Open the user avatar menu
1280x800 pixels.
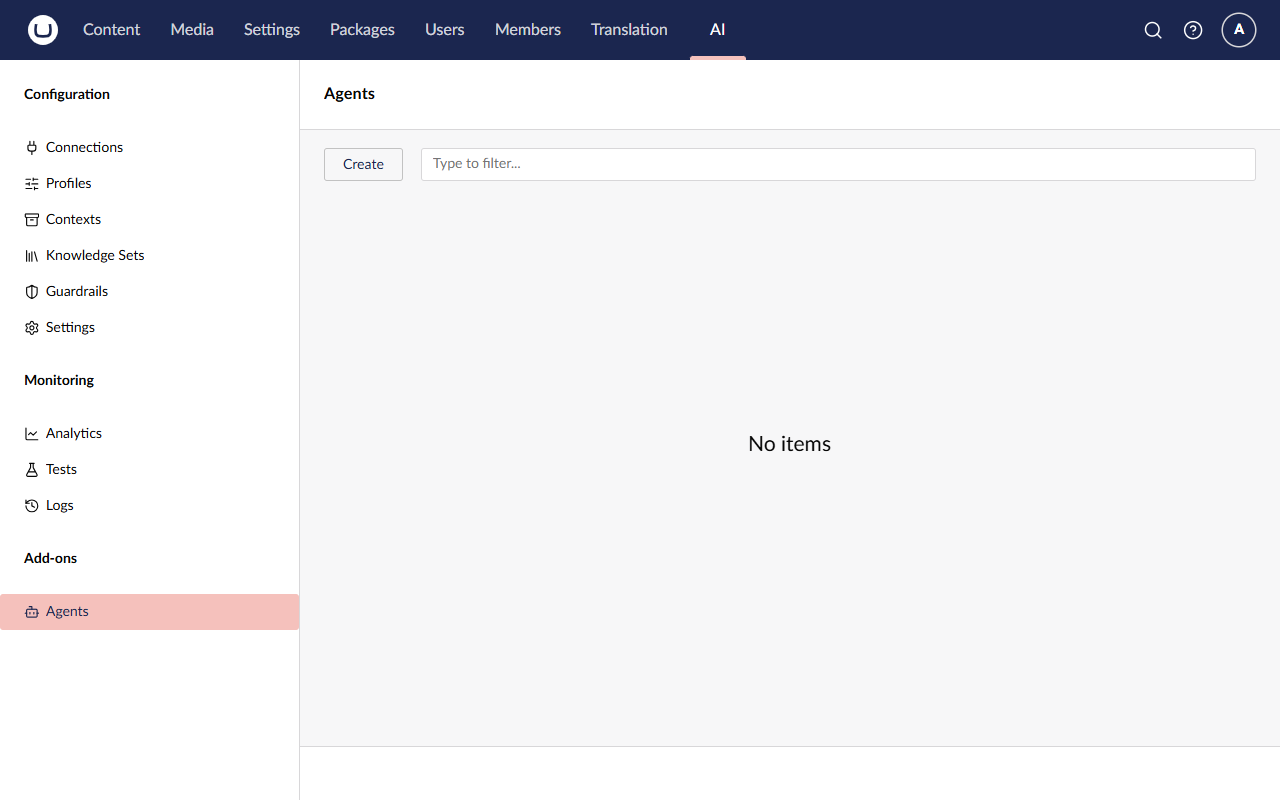tap(1239, 30)
